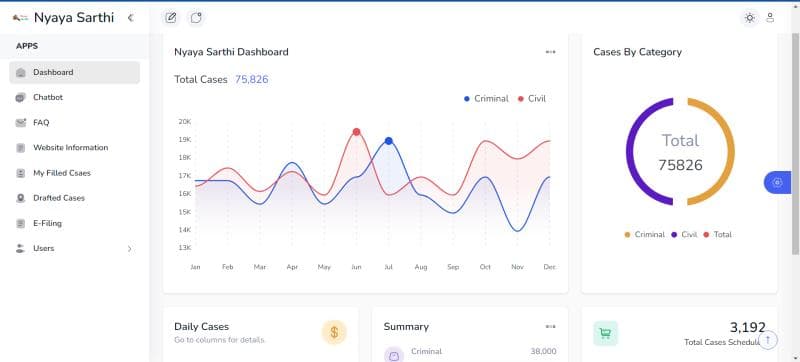Click the green cart icon
800x362 pixels.
606,333
